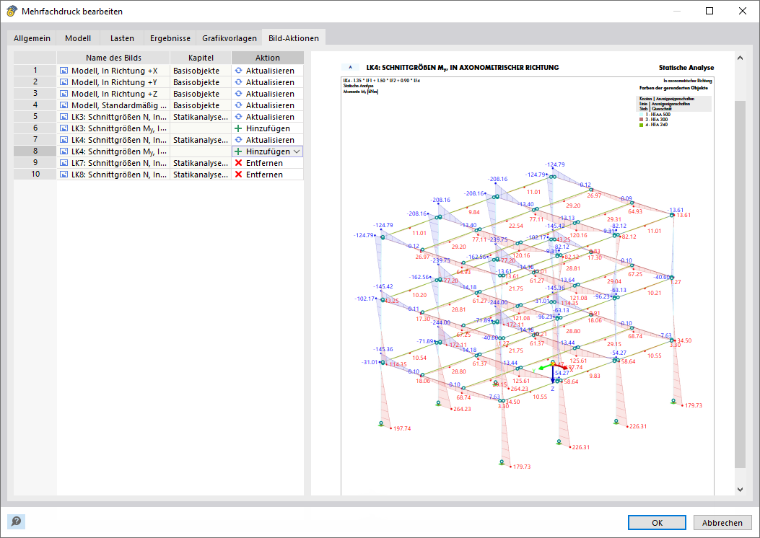Click the Aktualisieren refresh icon in row 5
The width and height of the screenshot is (760, 538).
pos(238,117)
